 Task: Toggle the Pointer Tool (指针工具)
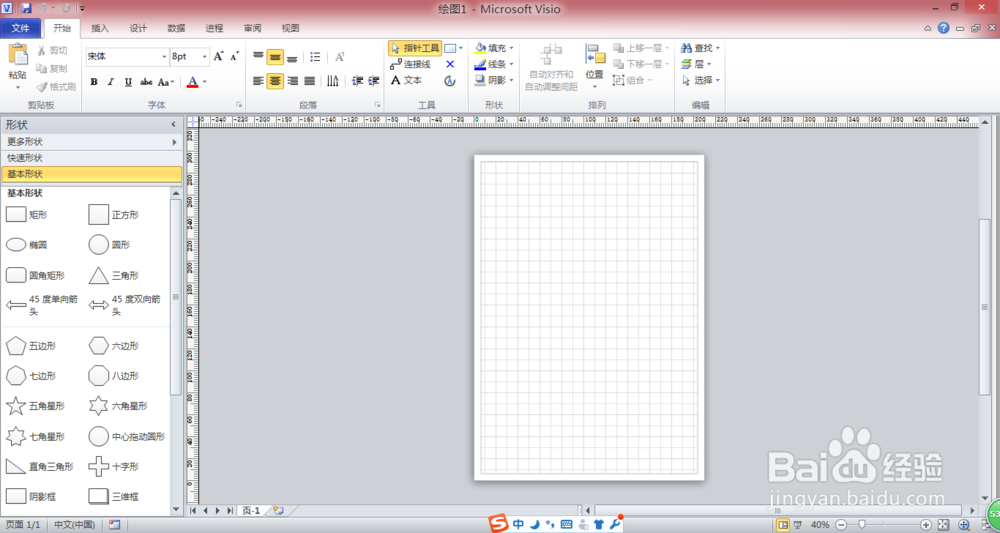point(415,48)
